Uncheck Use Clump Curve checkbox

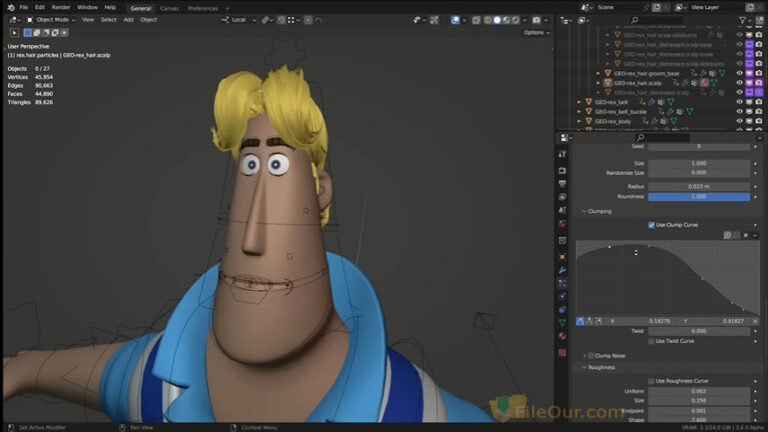click(x=651, y=225)
